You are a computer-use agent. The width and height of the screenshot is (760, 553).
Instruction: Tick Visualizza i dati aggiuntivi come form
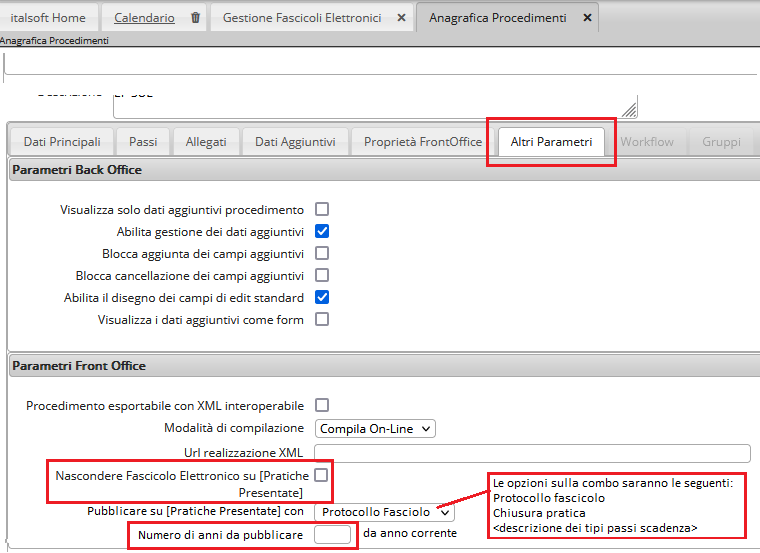pyautogui.click(x=322, y=319)
